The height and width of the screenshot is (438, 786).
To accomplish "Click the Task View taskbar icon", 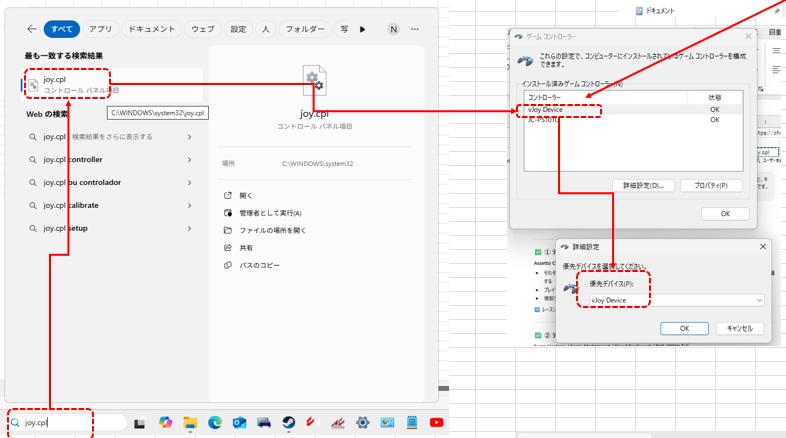I will click(141, 423).
